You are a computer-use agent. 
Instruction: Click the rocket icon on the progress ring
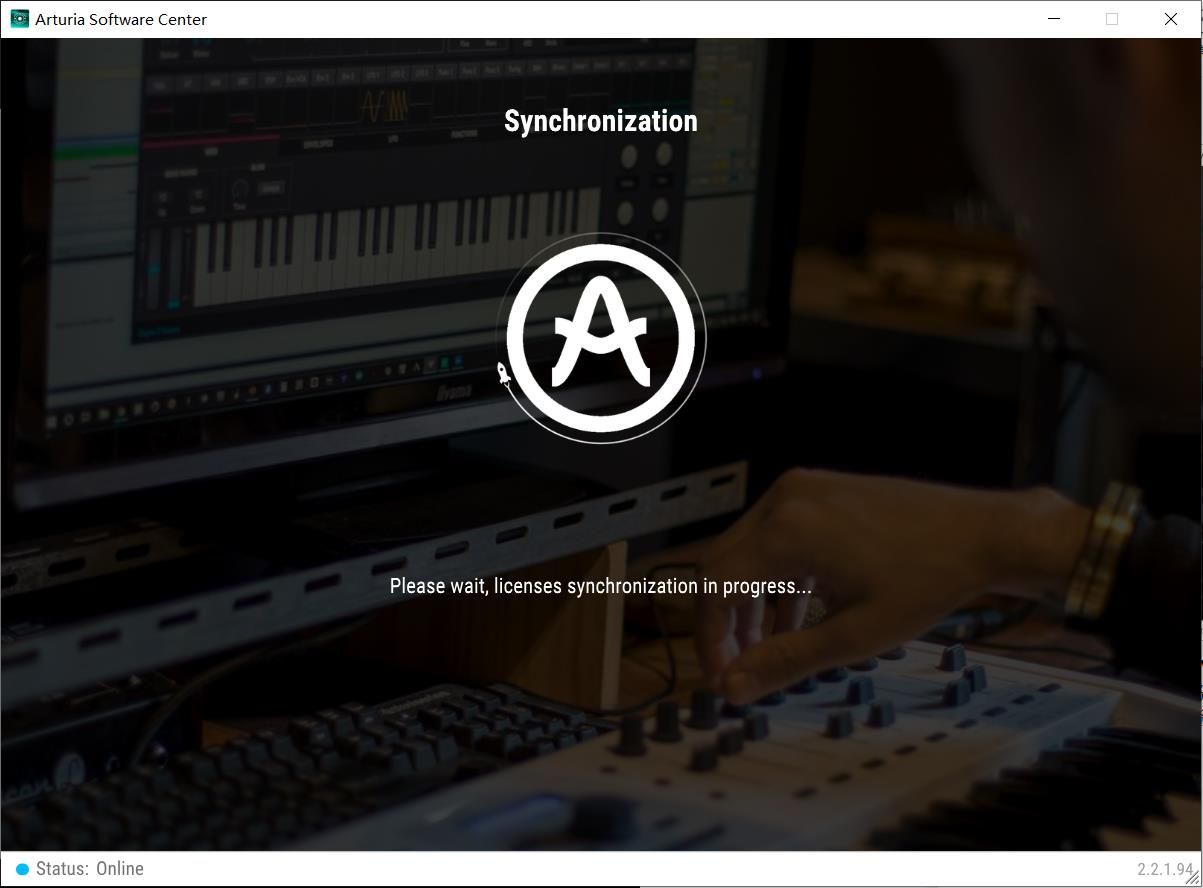click(x=504, y=375)
